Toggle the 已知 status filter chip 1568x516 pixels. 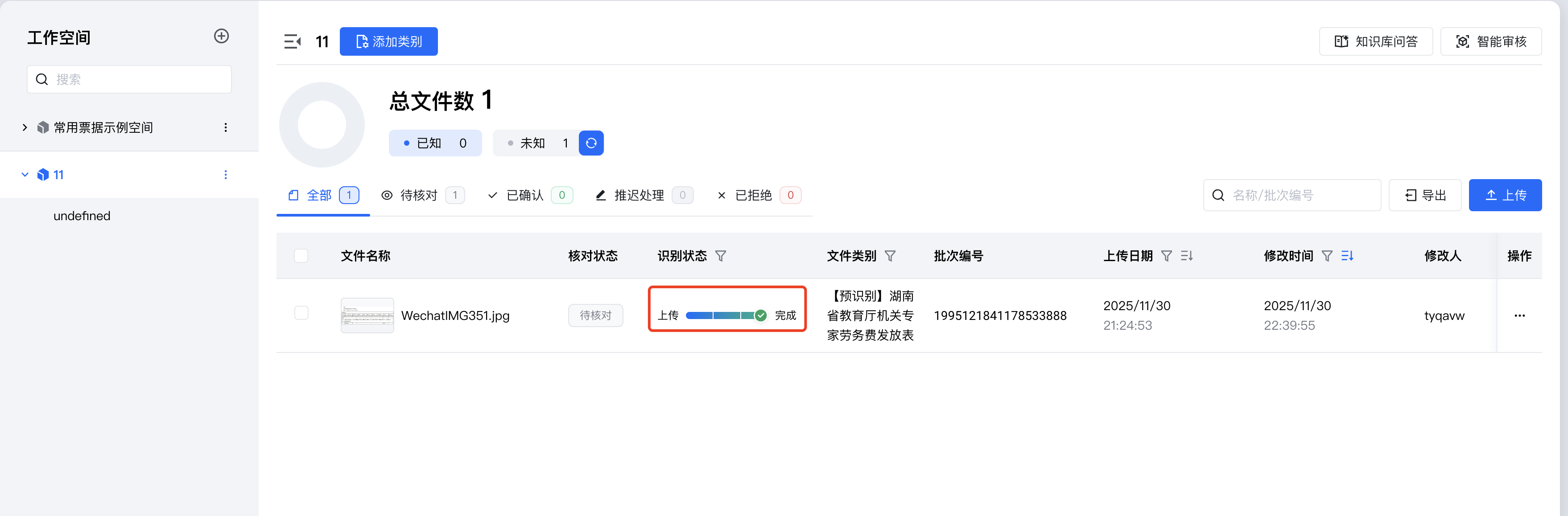point(435,143)
